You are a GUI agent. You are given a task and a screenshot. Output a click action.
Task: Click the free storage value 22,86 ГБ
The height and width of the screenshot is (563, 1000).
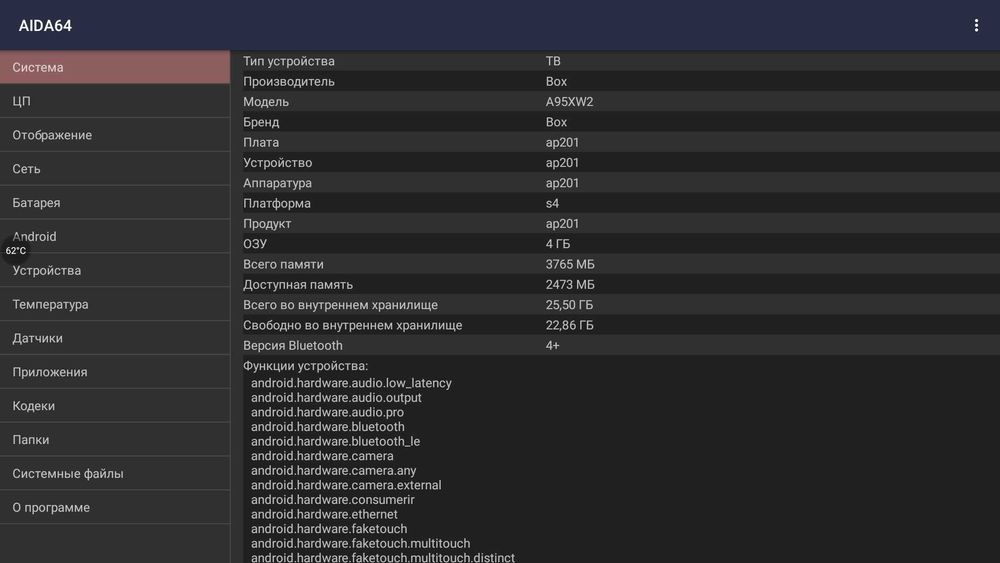coord(569,325)
